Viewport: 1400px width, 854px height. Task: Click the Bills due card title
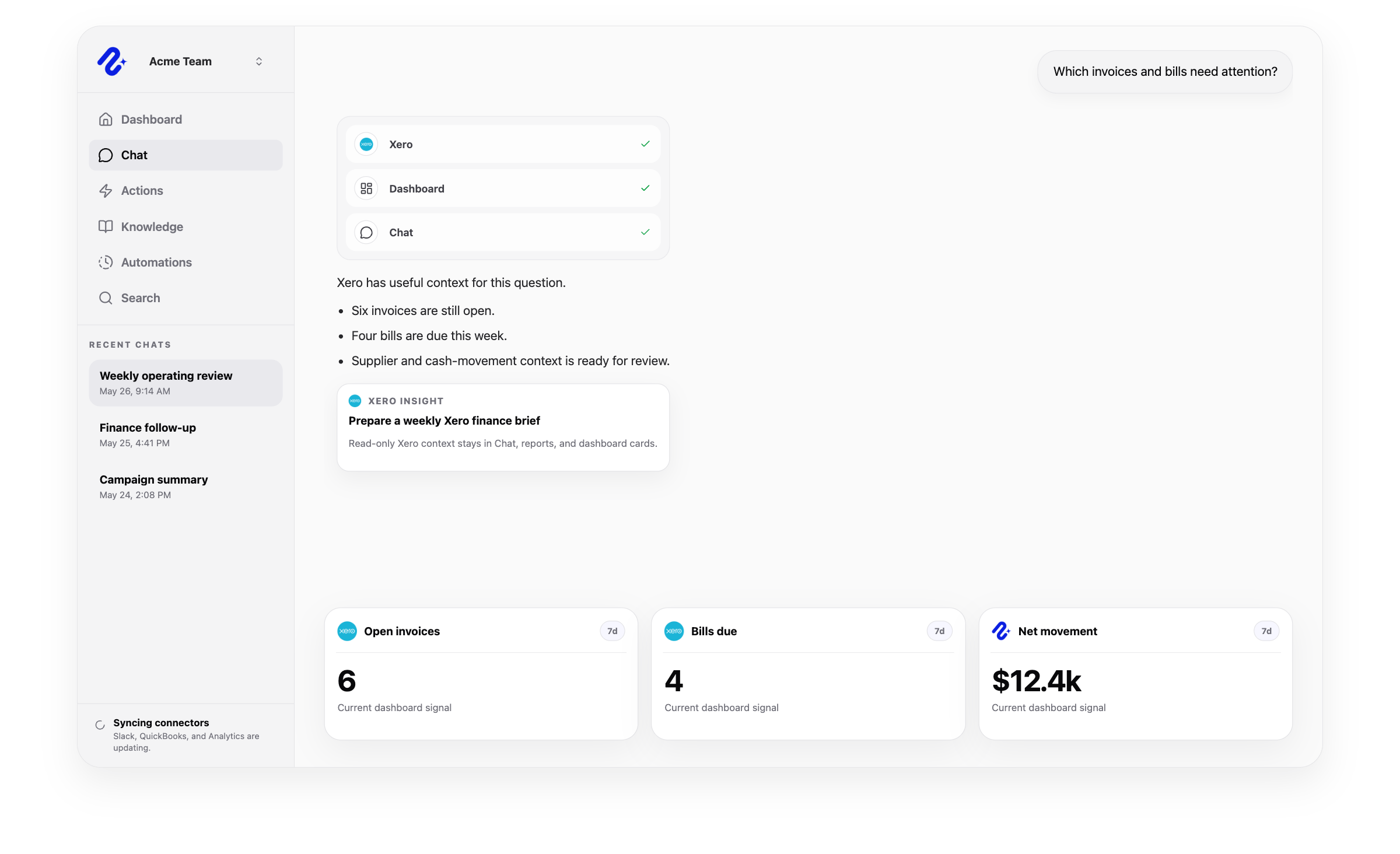714,631
